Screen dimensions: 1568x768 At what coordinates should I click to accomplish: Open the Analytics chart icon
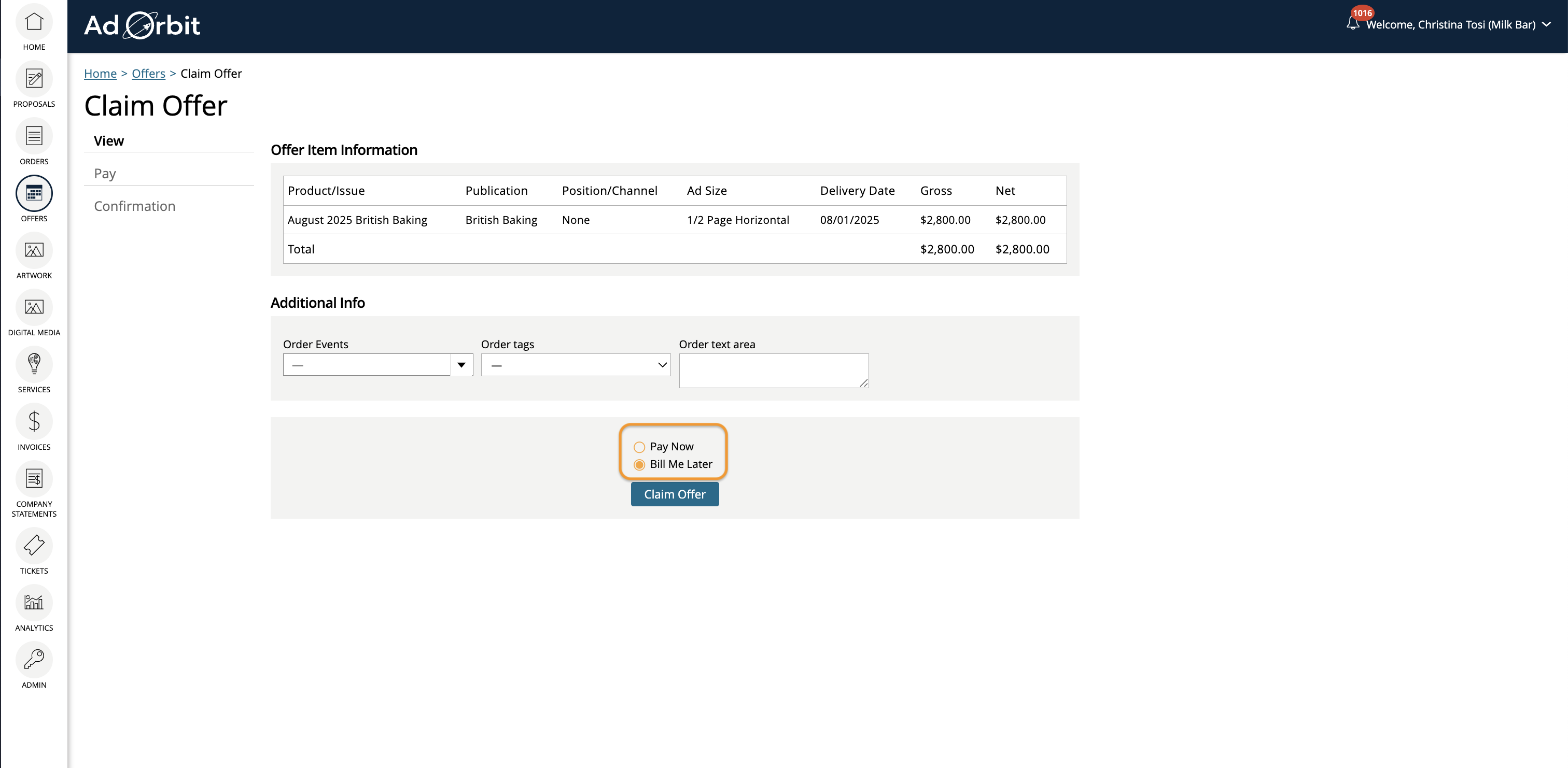click(34, 603)
